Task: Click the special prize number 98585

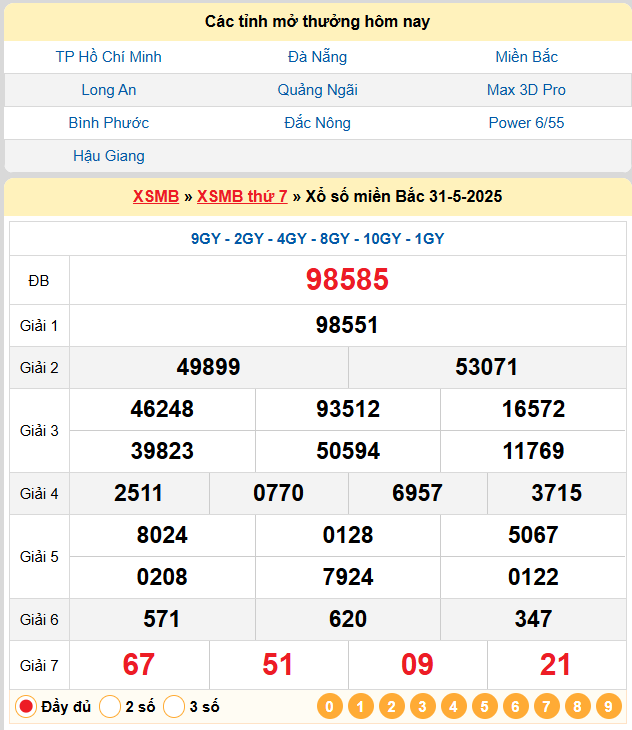Action: tap(347, 280)
